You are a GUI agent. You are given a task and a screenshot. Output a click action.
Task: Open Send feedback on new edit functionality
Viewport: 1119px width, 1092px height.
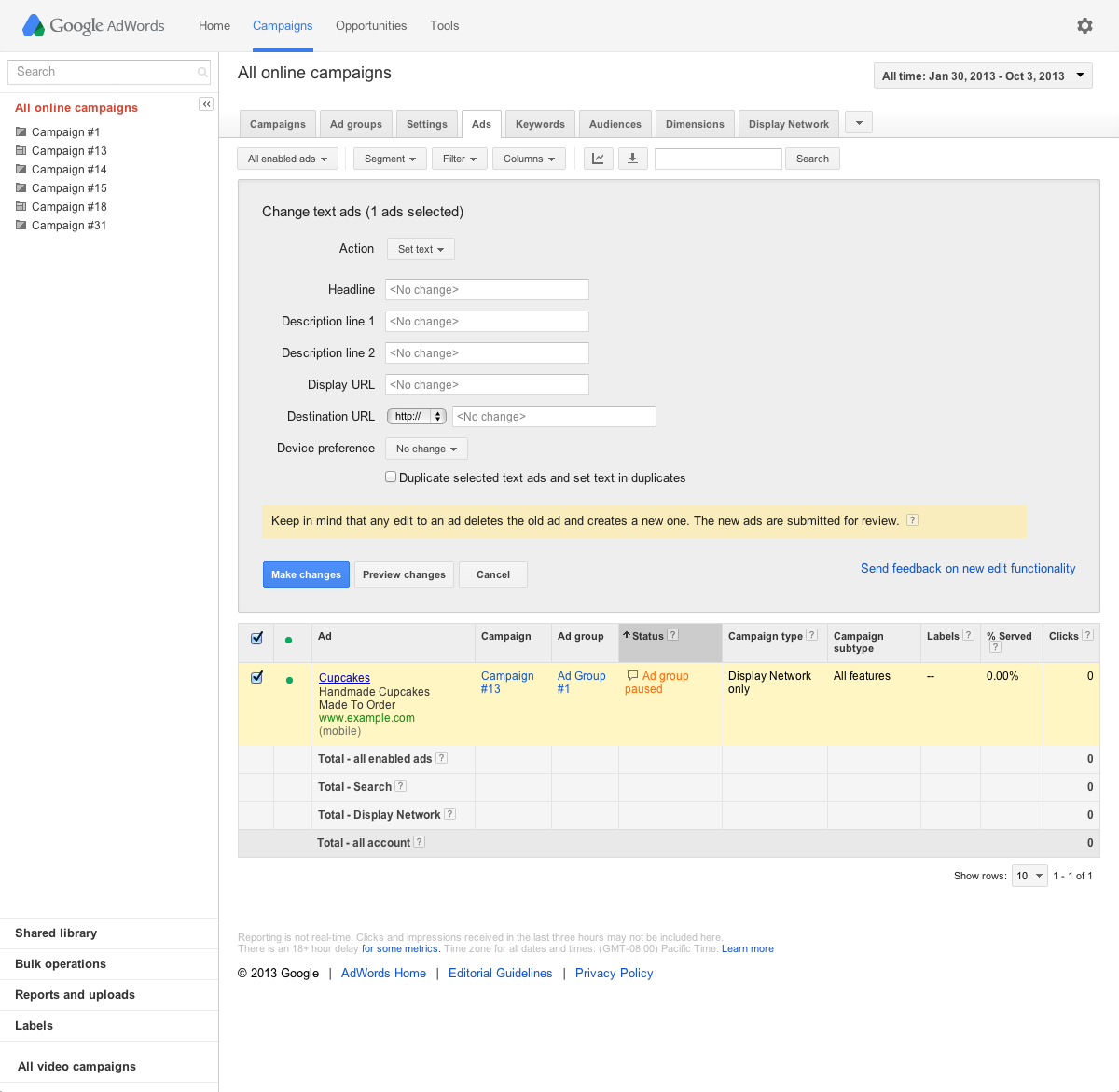pos(968,568)
